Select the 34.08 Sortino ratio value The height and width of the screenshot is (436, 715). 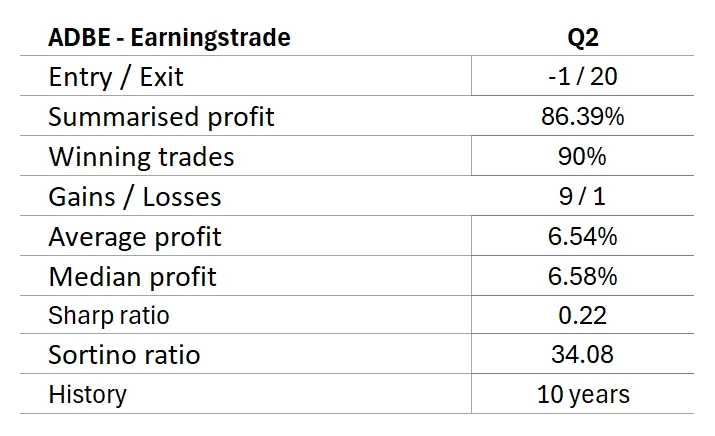click(582, 355)
